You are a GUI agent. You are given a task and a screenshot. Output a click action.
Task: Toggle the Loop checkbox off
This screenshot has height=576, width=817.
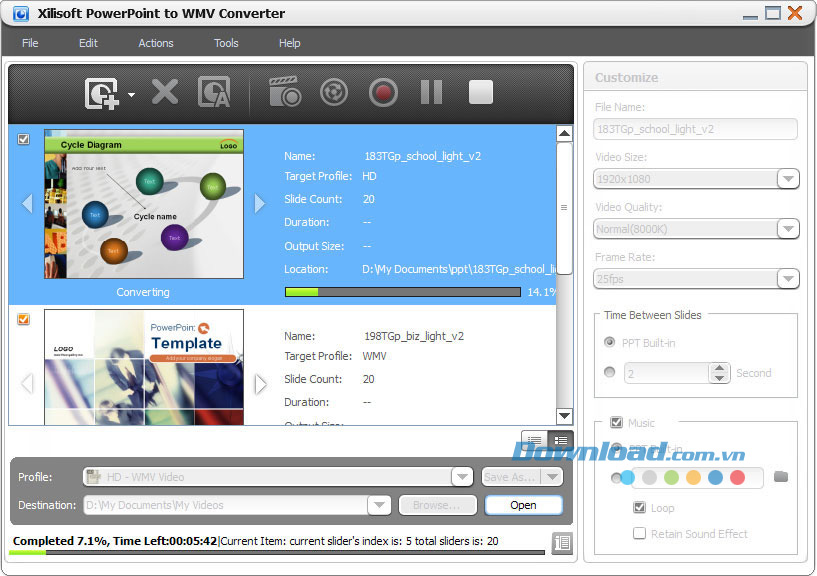(639, 508)
